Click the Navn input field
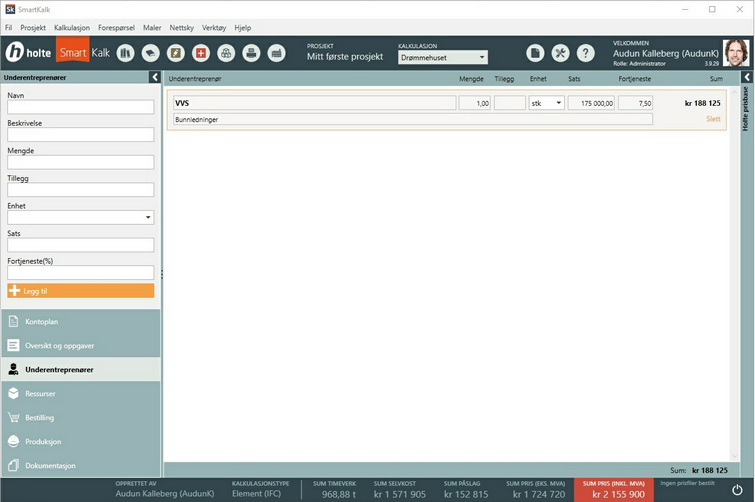This screenshot has height=502, width=755. click(x=81, y=107)
